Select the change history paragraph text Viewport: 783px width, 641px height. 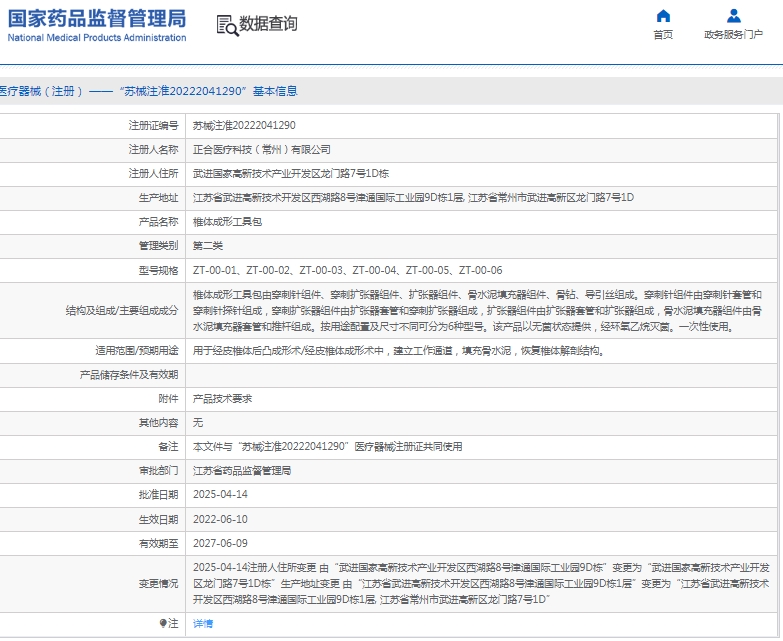pyautogui.click(x=481, y=583)
